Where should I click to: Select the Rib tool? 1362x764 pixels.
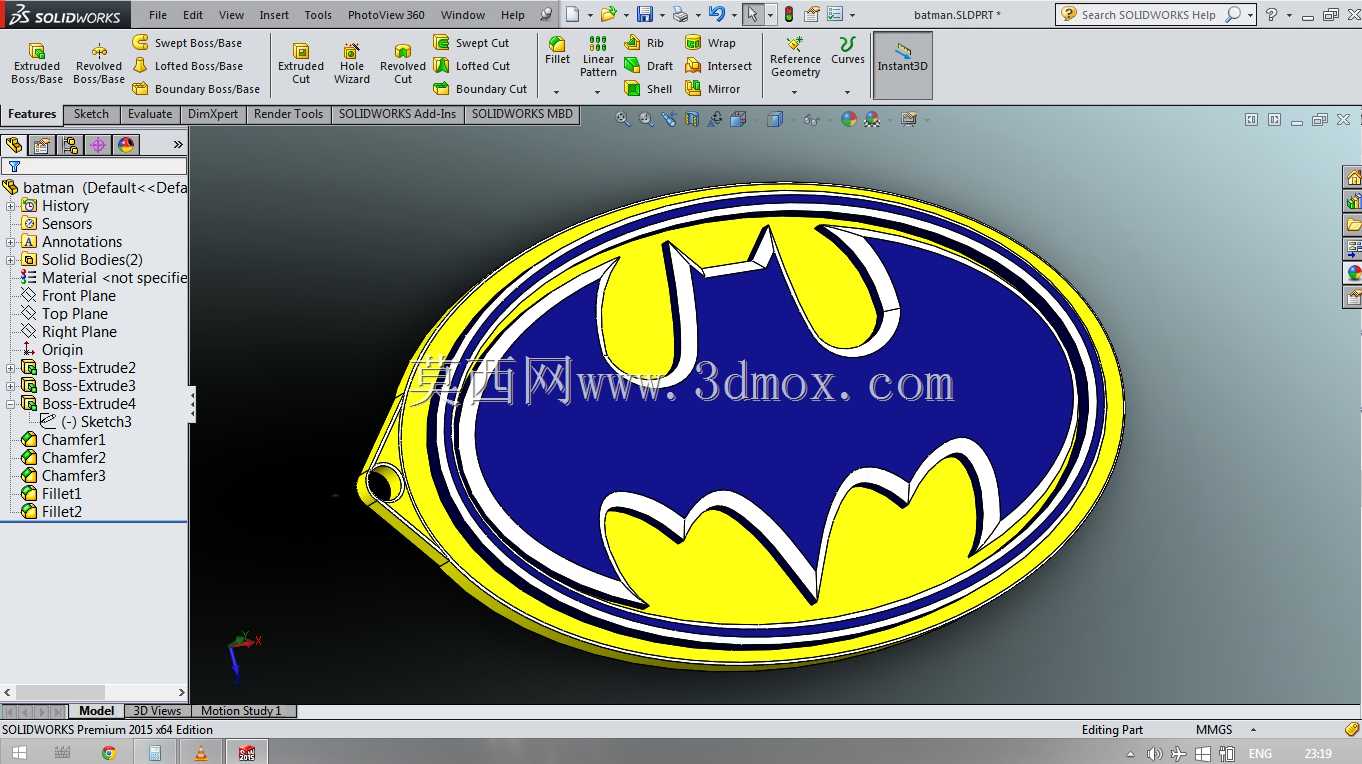(644, 43)
